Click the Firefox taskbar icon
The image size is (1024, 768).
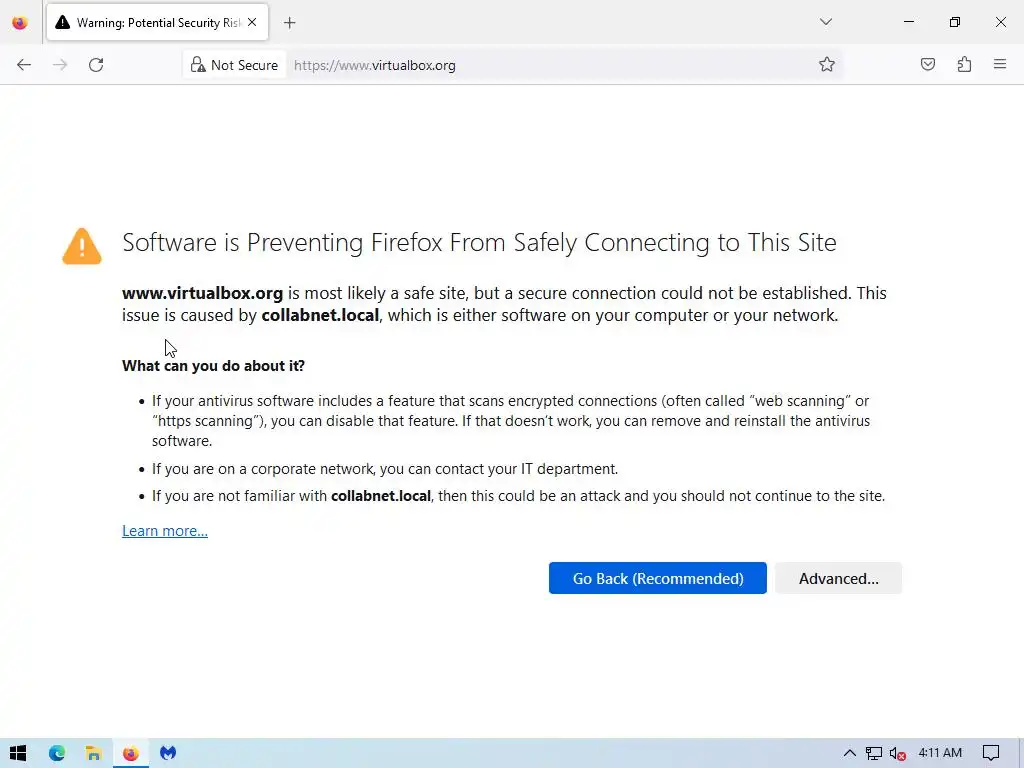[x=131, y=753]
